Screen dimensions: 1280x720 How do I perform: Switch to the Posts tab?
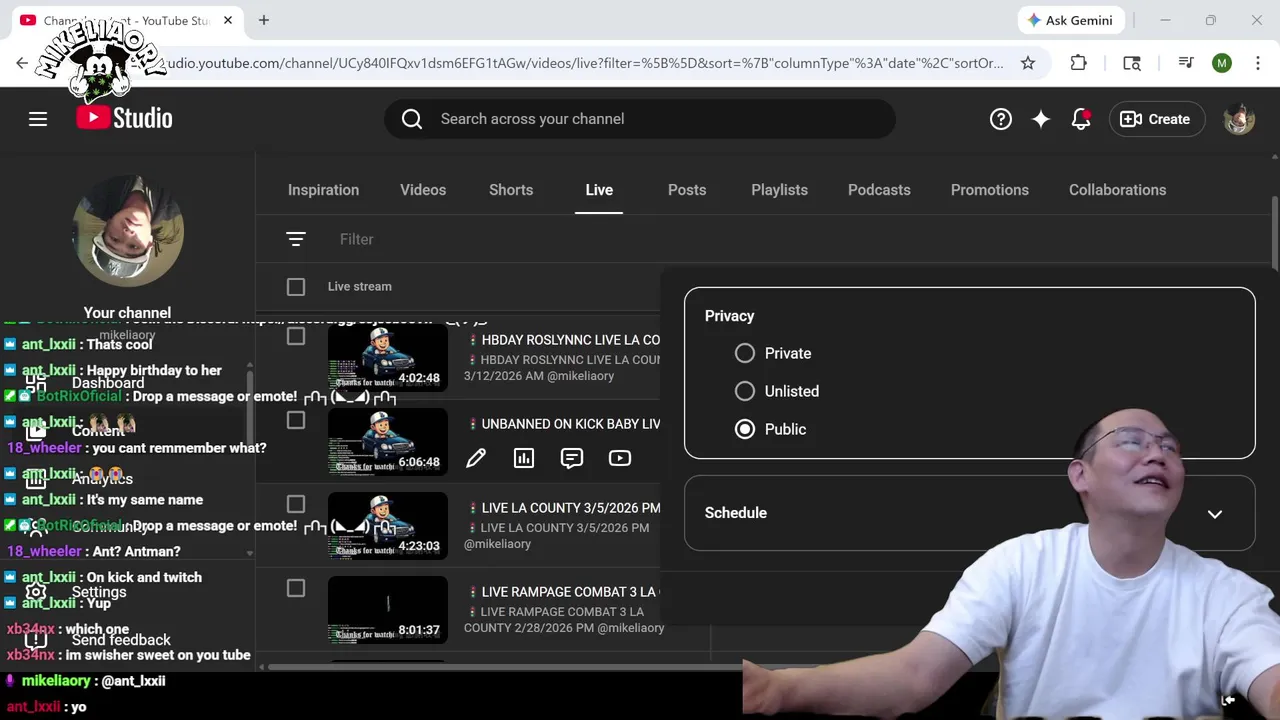[687, 190]
